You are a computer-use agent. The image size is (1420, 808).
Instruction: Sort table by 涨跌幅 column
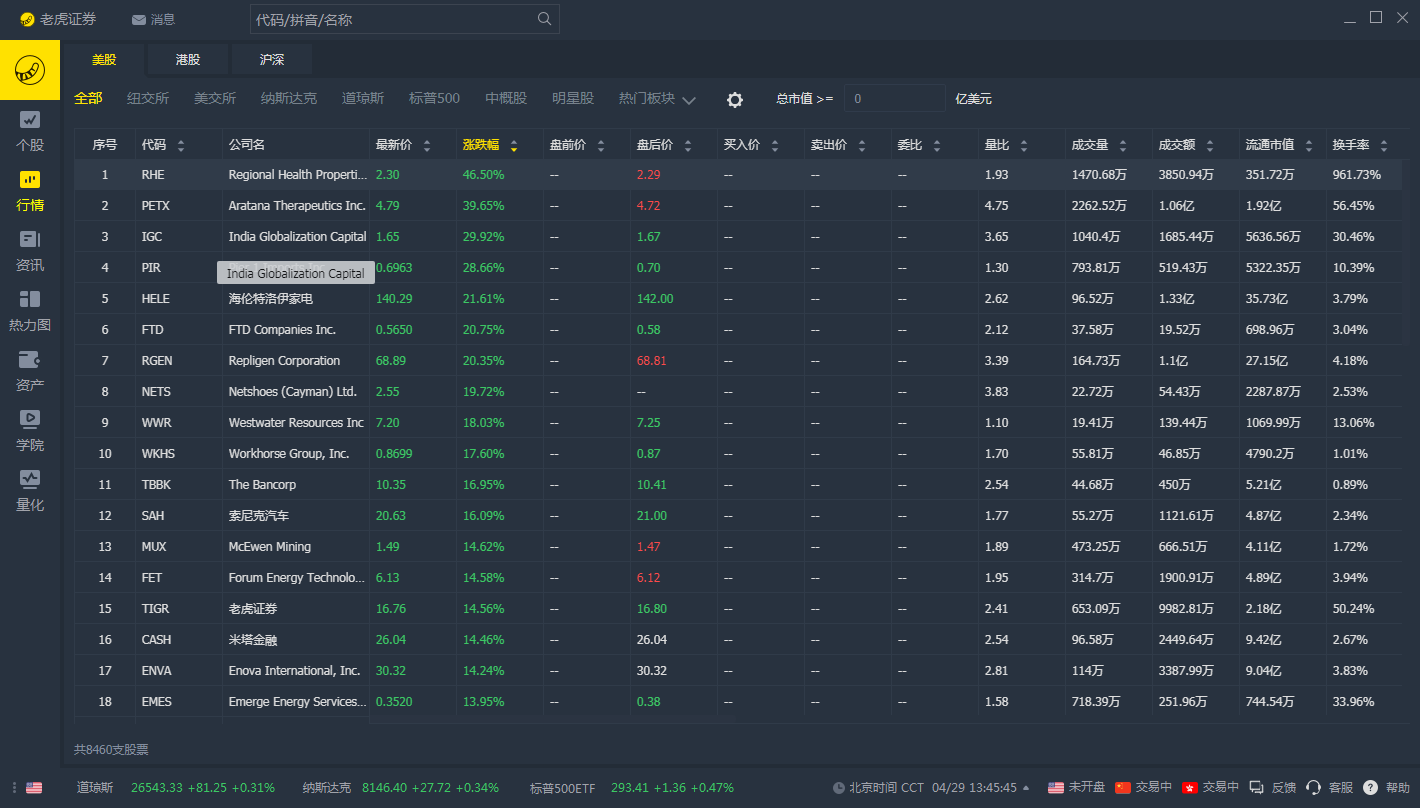[489, 145]
